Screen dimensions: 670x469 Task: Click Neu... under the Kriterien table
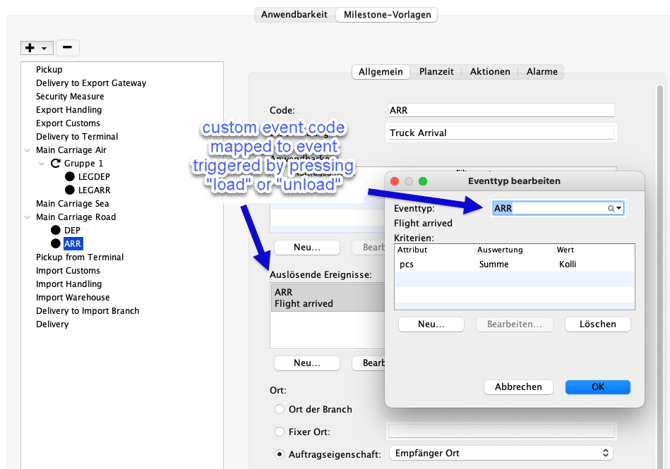tap(431, 324)
